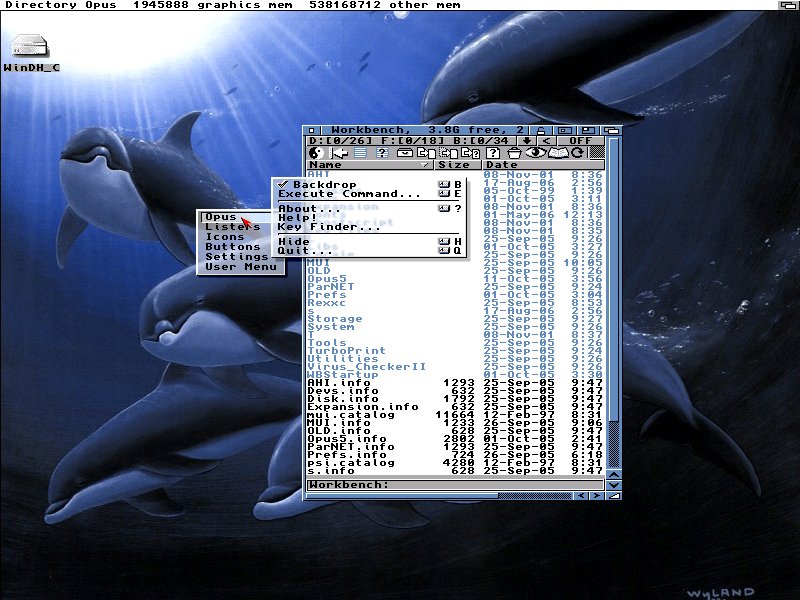Open the Buttons menu
Viewport: 800px width, 600px height.
233,246
